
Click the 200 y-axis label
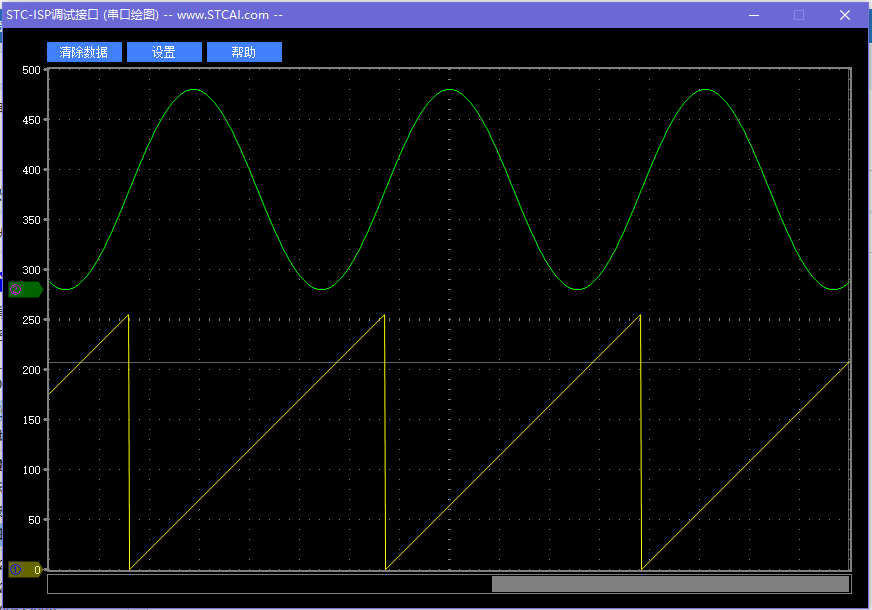(31, 370)
